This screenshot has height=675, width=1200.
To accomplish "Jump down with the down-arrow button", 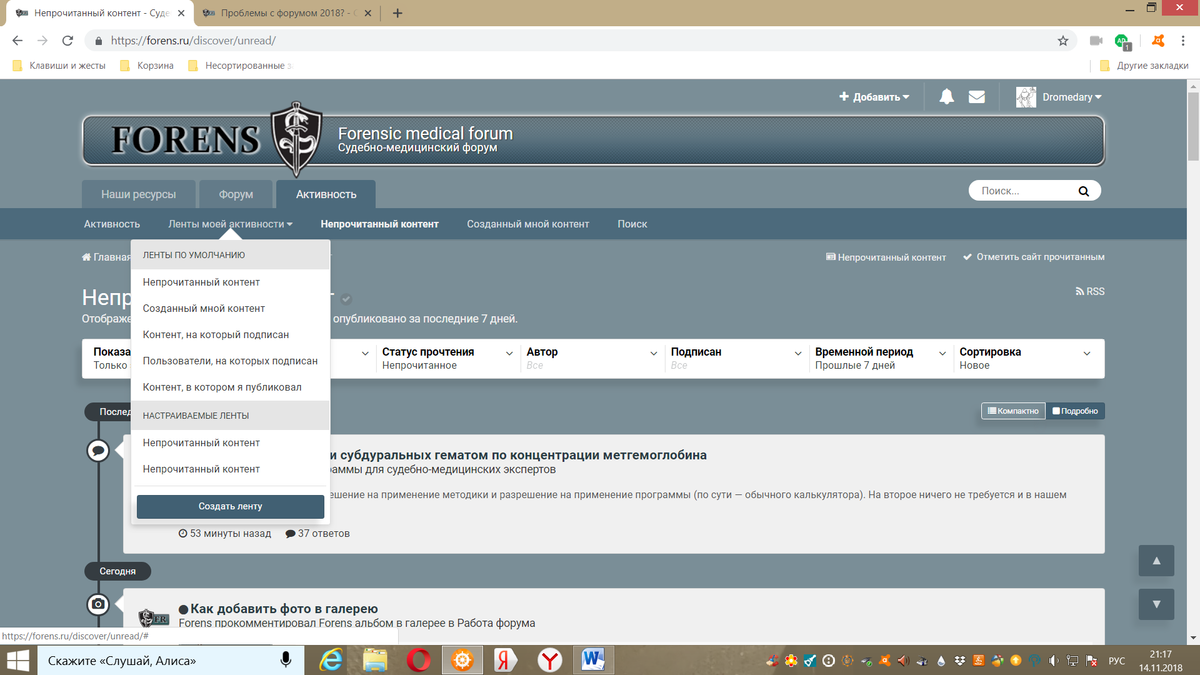I will pyautogui.click(x=1157, y=604).
